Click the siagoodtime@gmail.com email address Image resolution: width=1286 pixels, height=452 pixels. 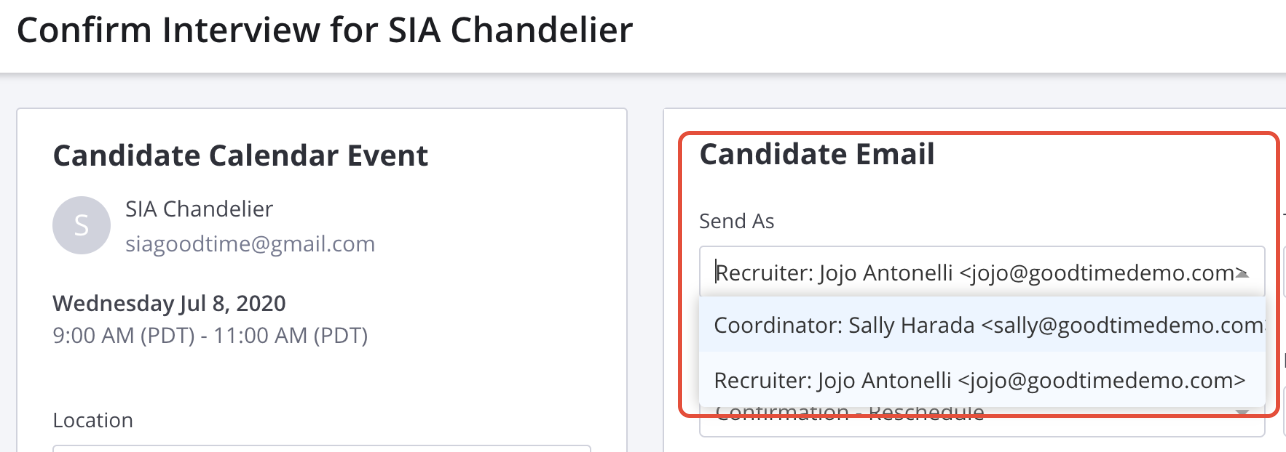tap(250, 243)
